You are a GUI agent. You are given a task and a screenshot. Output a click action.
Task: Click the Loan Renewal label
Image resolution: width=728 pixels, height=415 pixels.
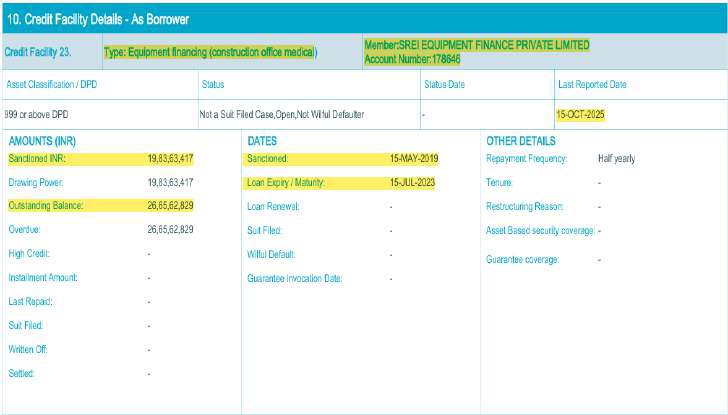(x=273, y=207)
